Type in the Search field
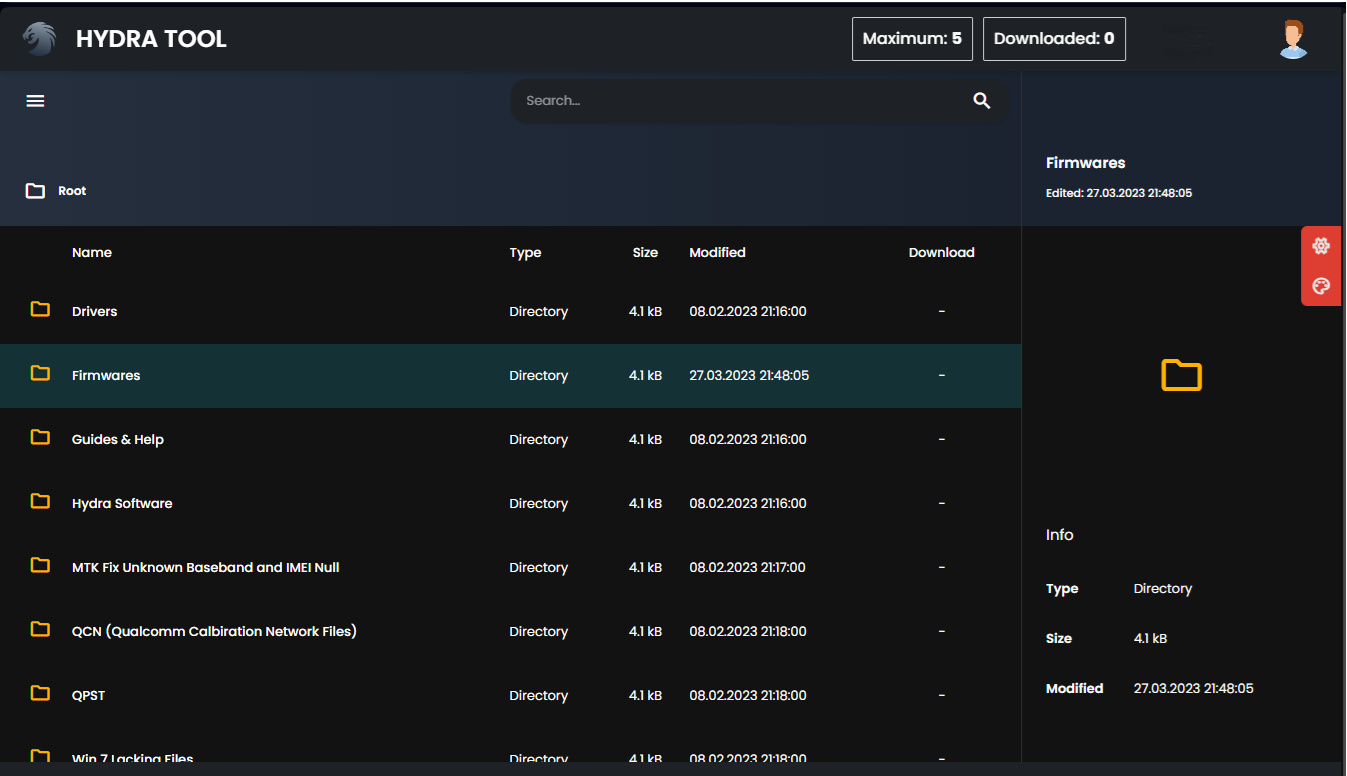 (740, 101)
